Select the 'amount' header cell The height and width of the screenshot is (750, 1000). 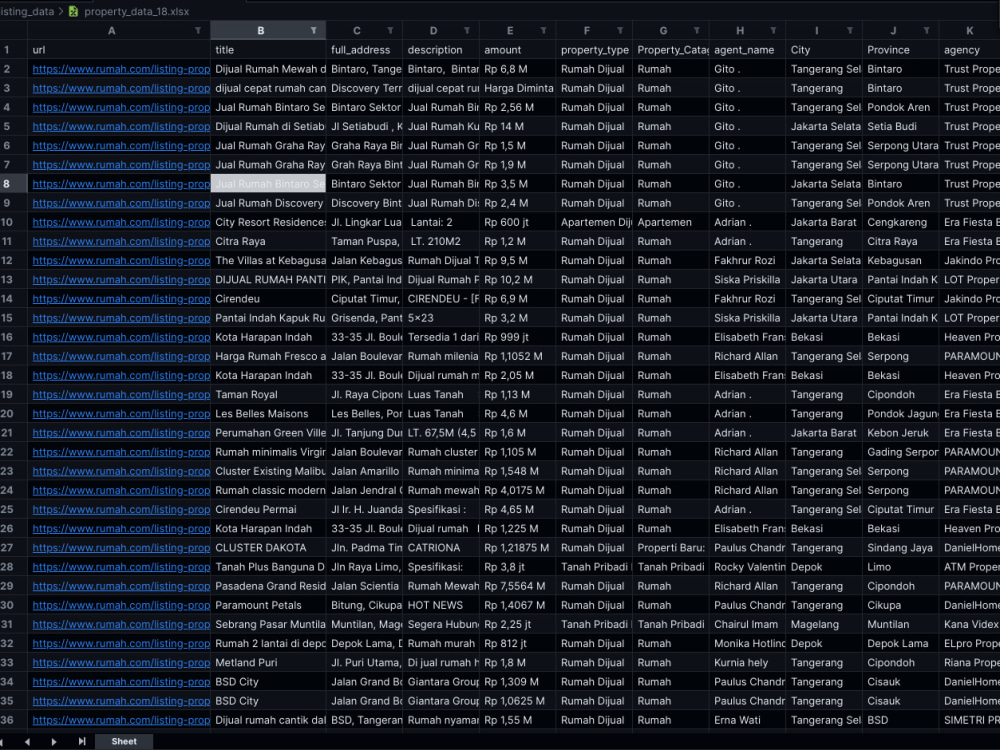point(517,50)
